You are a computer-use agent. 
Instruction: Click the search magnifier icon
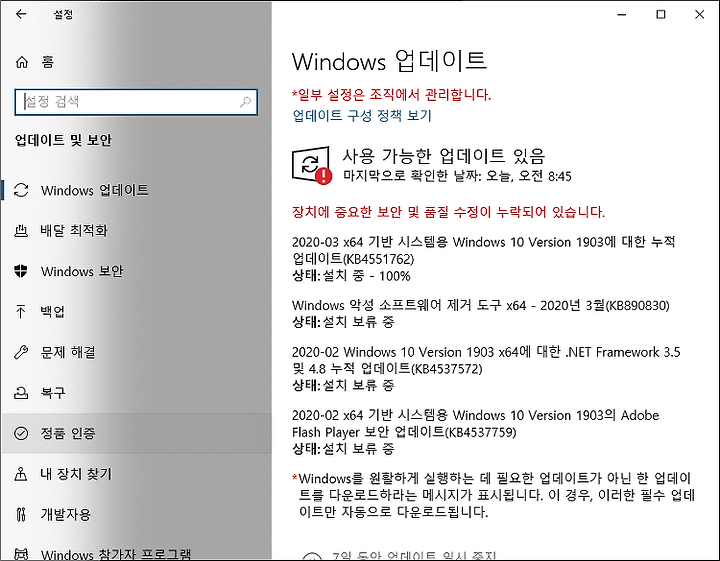245,101
